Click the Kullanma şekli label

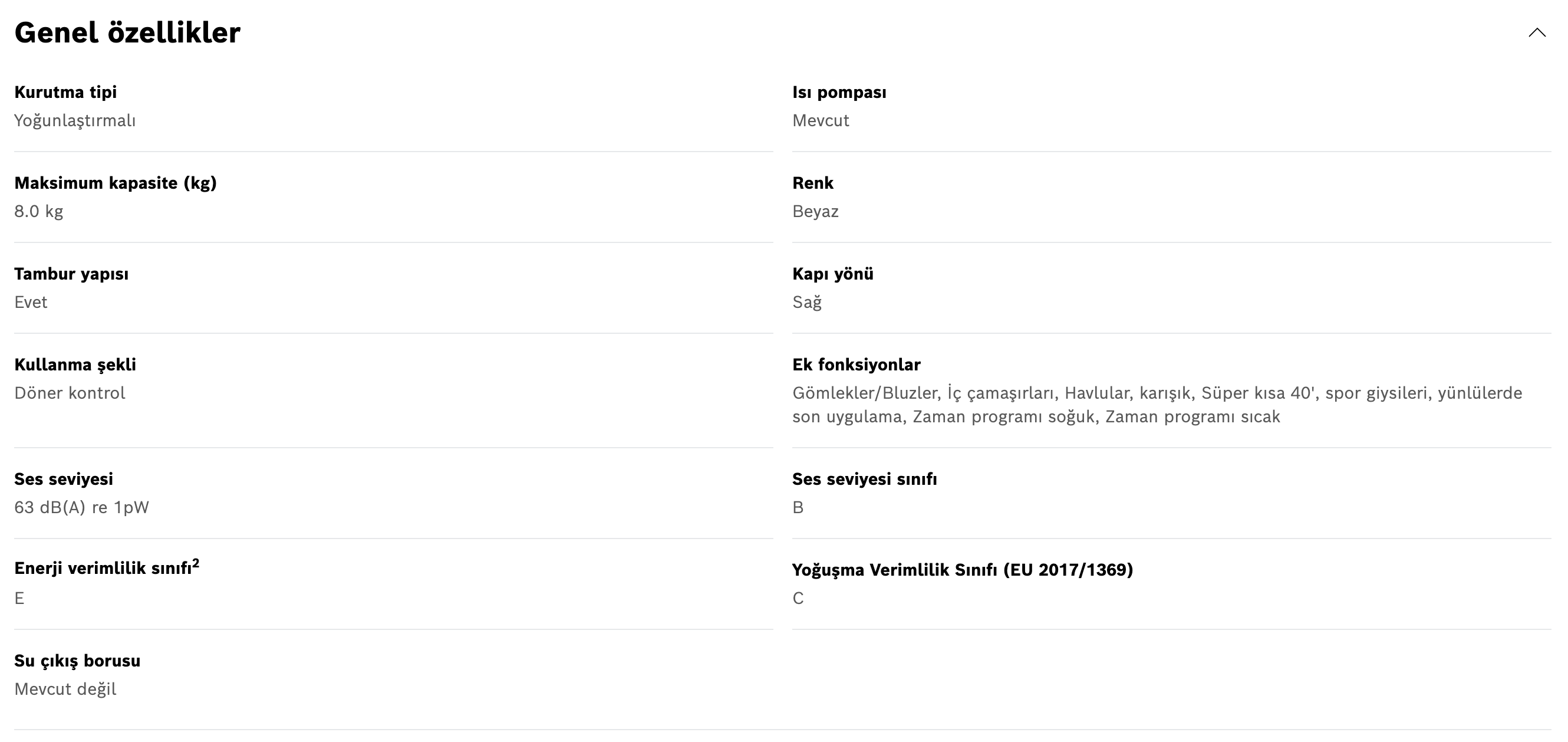point(75,365)
